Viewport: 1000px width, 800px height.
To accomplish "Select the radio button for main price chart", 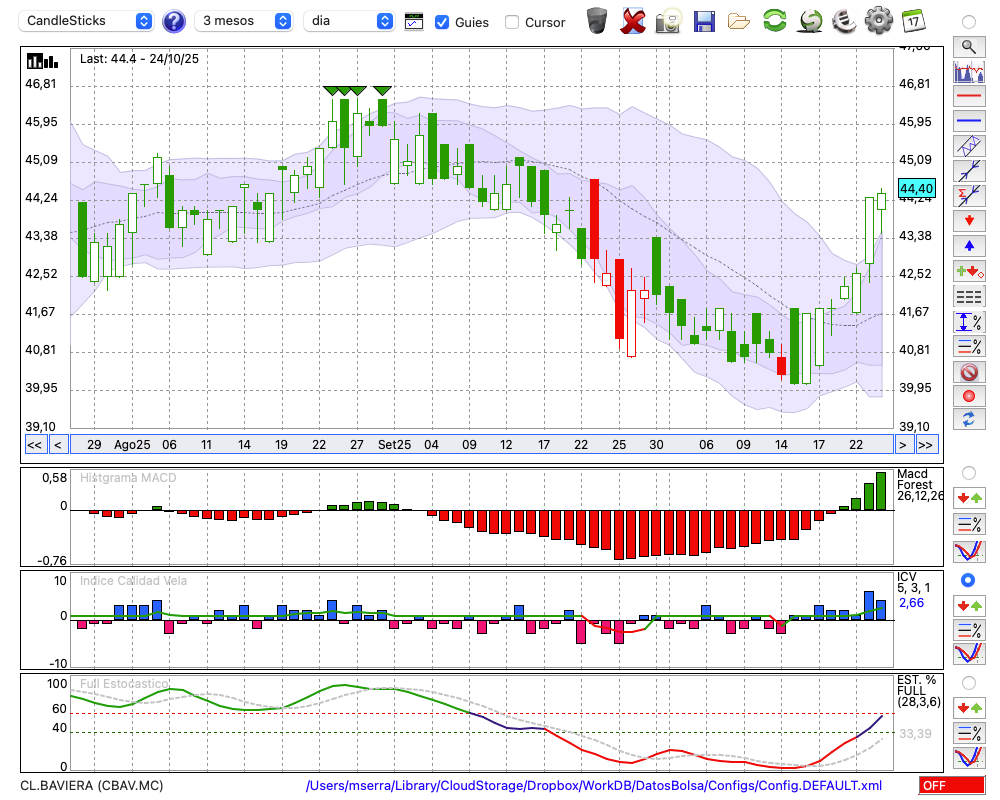I will (969, 22).
